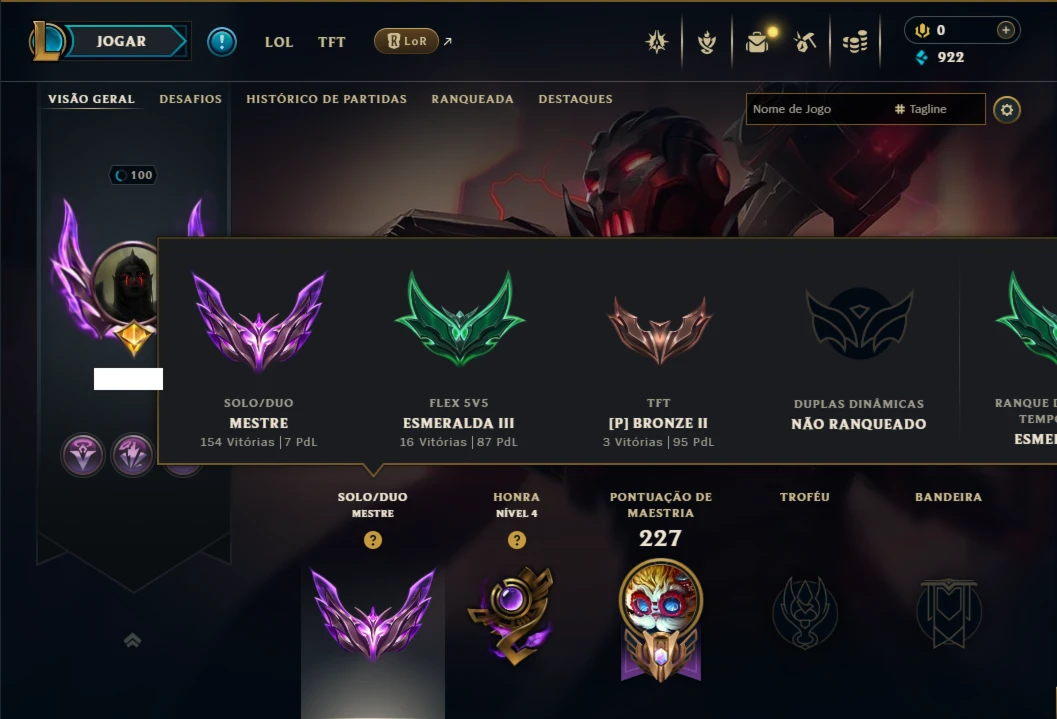Image resolution: width=1057 pixels, height=719 pixels.
Task: Switch to the DESAFIOS tab
Action: coord(190,99)
